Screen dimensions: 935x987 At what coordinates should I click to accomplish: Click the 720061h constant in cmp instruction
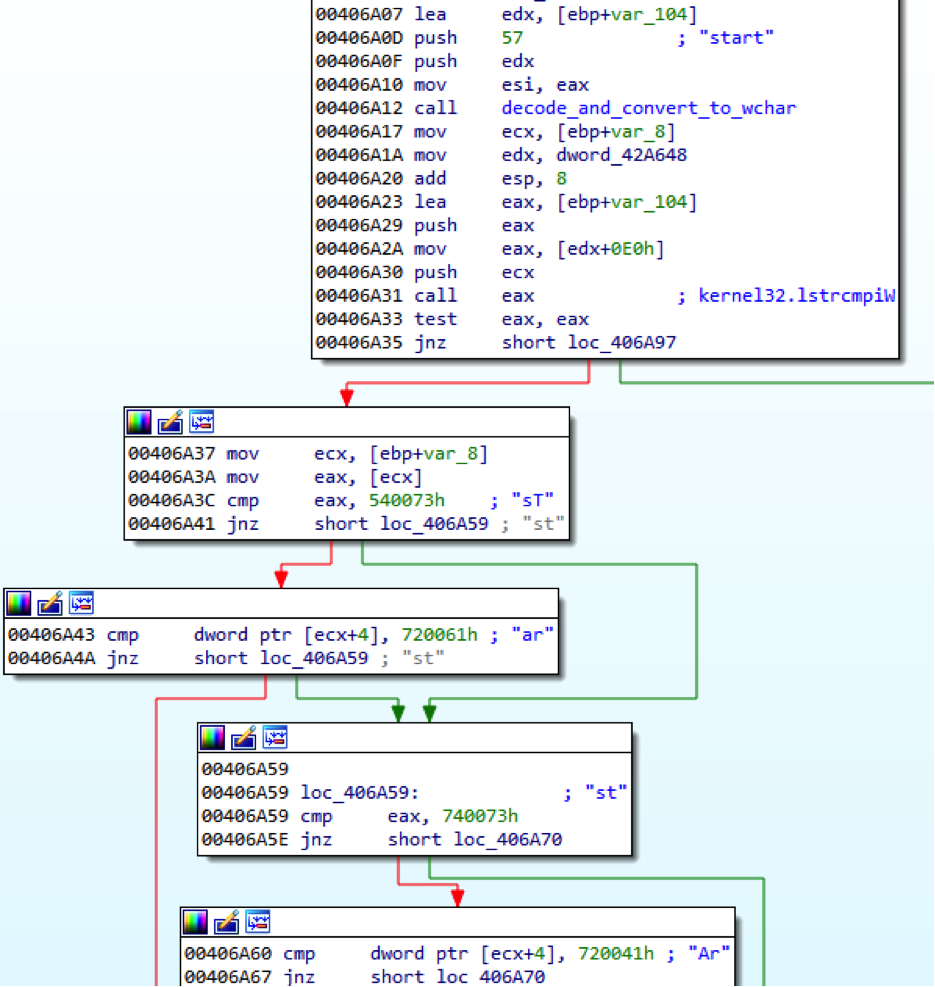pyautogui.click(x=442, y=634)
